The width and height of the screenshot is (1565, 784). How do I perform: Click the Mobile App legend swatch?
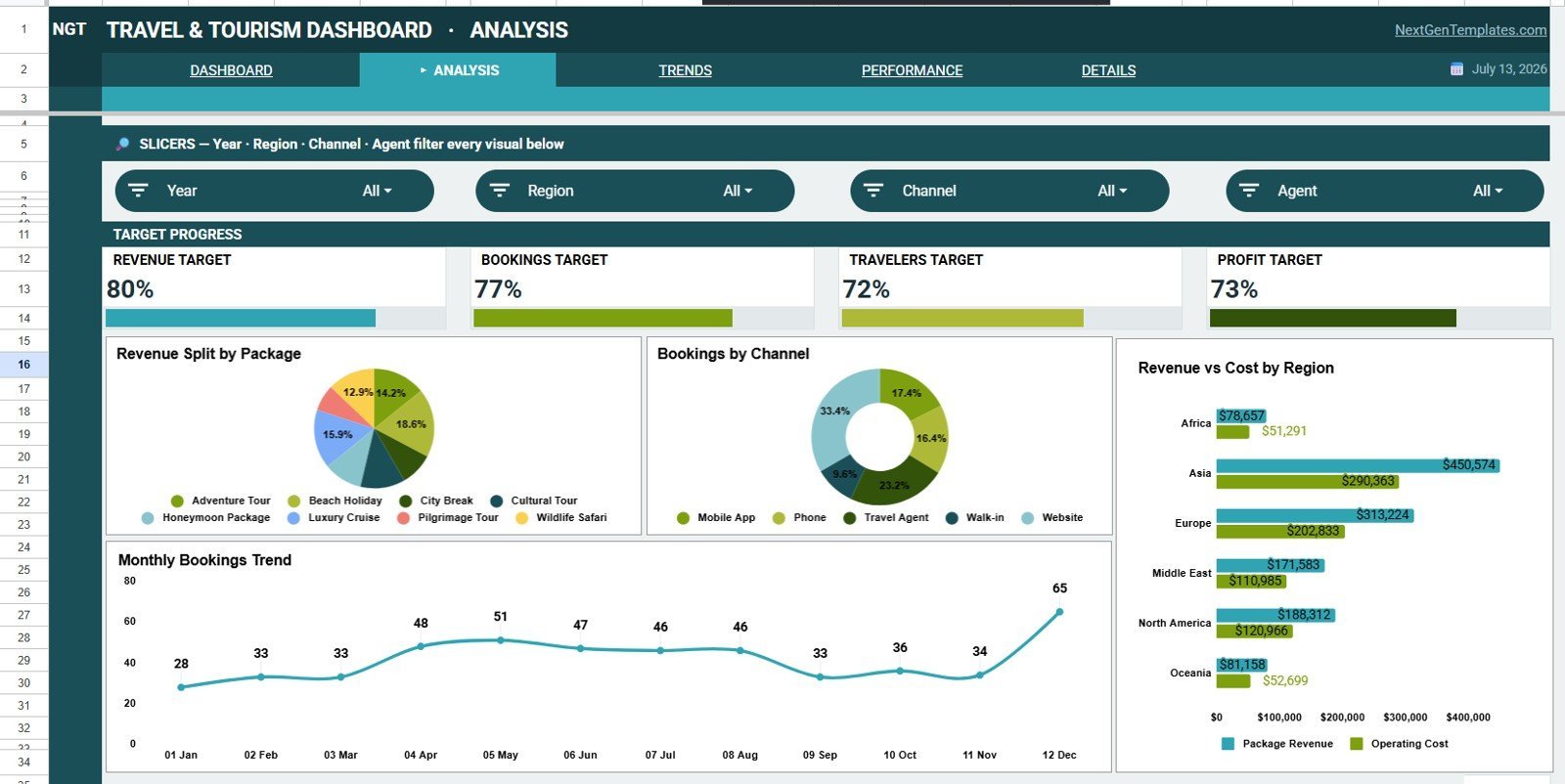(683, 518)
